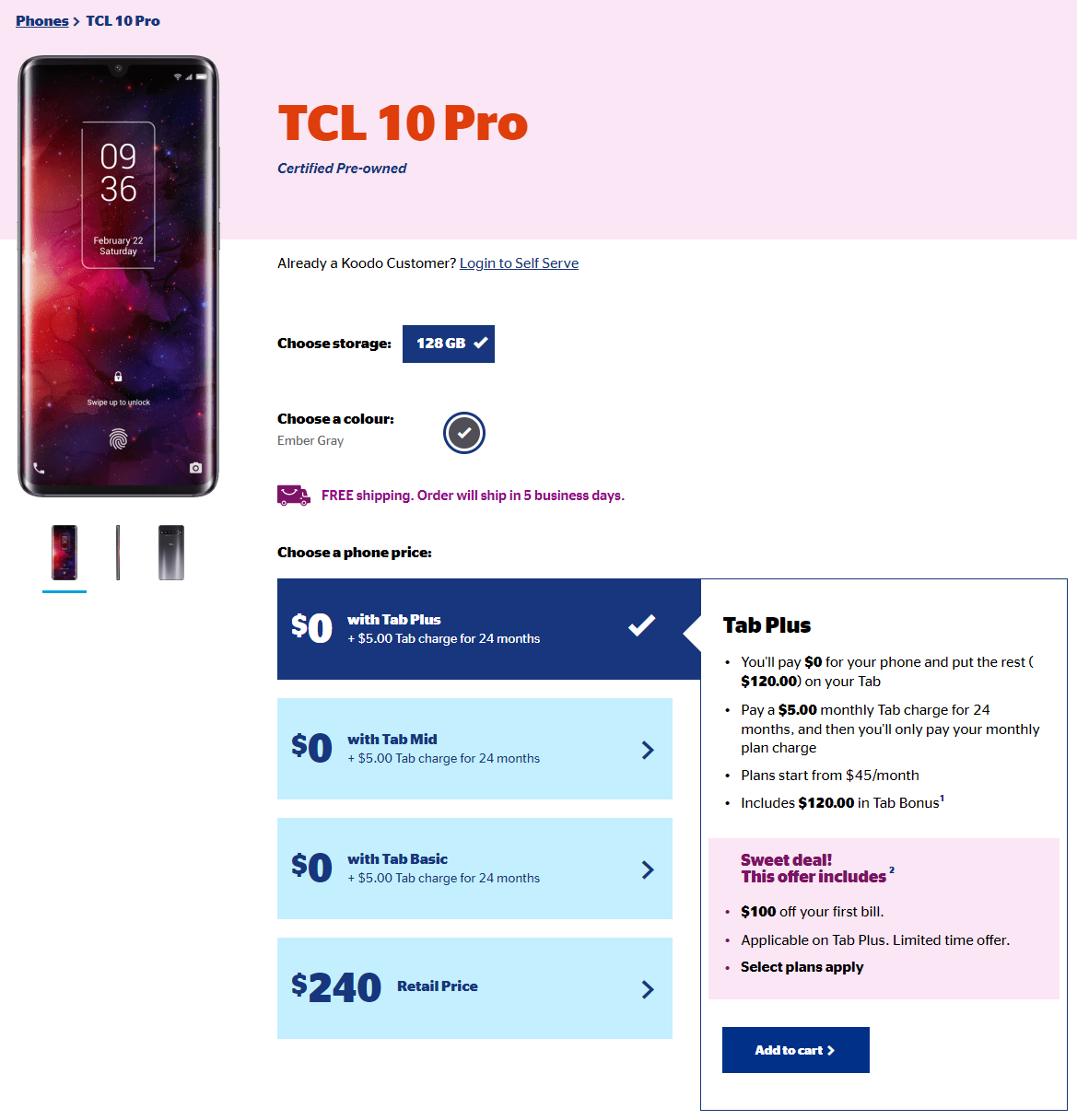
Task: Click the main TCL 10 Pro phone image
Action: click(x=118, y=276)
